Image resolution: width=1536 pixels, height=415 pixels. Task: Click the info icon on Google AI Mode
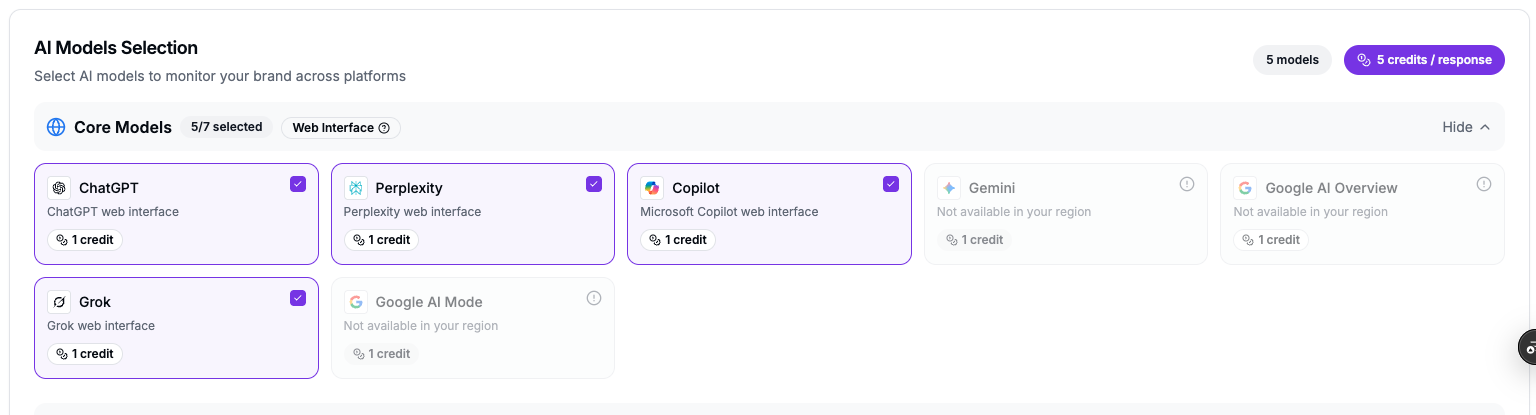click(594, 298)
